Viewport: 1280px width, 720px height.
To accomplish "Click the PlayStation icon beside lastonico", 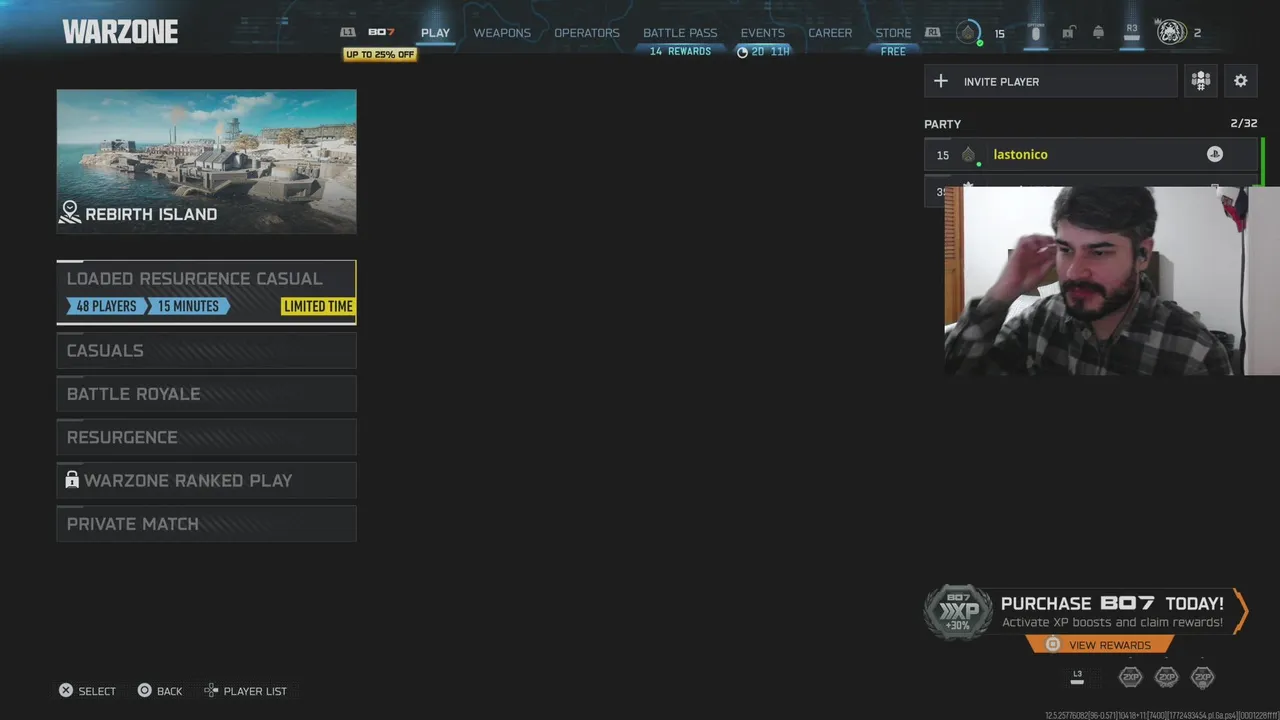I will [1214, 154].
